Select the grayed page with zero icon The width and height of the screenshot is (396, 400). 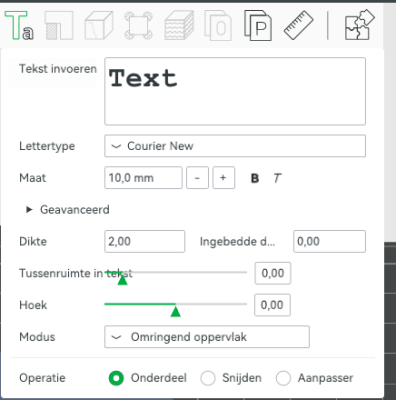(218, 25)
